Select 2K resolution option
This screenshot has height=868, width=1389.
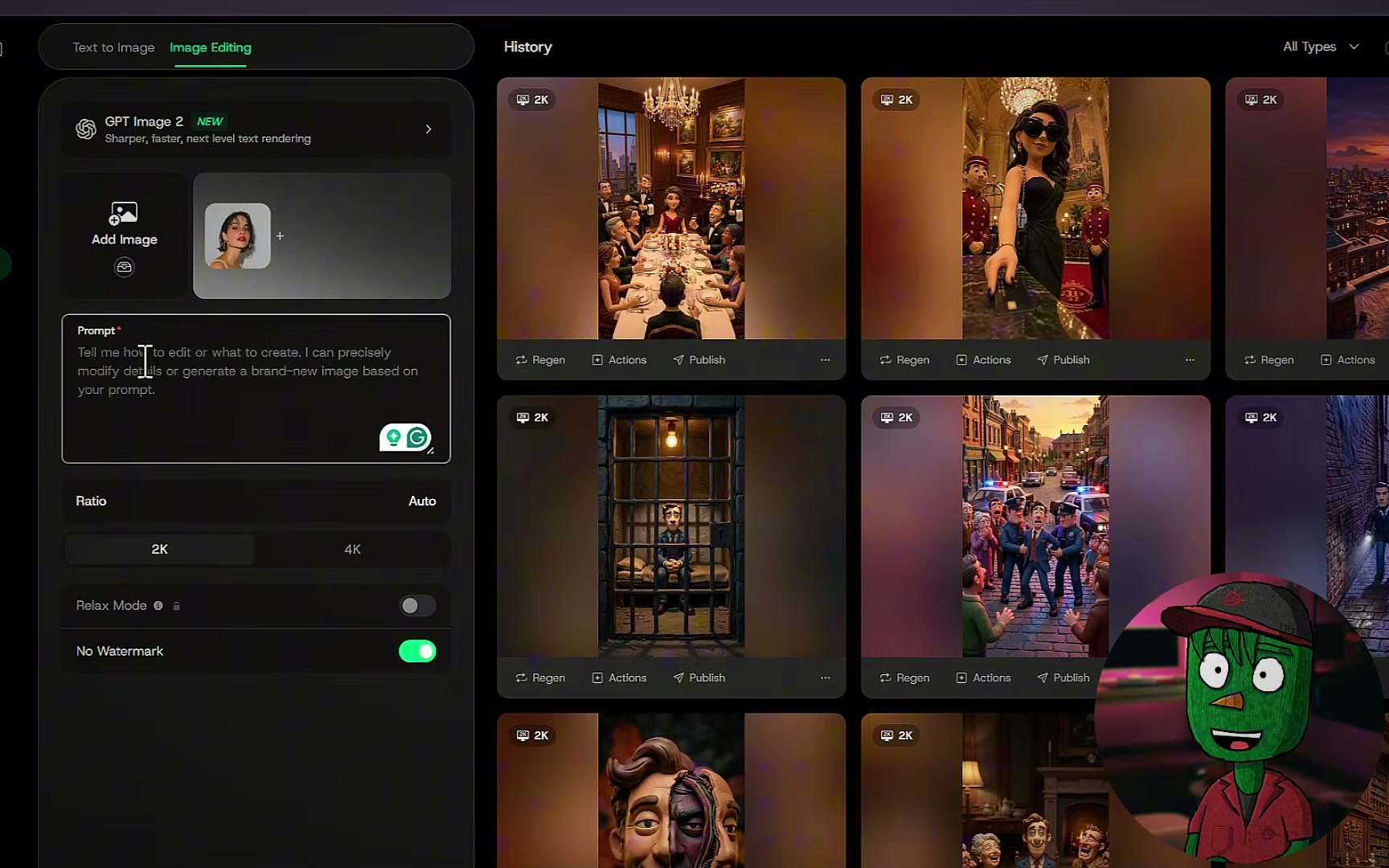pos(160,550)
